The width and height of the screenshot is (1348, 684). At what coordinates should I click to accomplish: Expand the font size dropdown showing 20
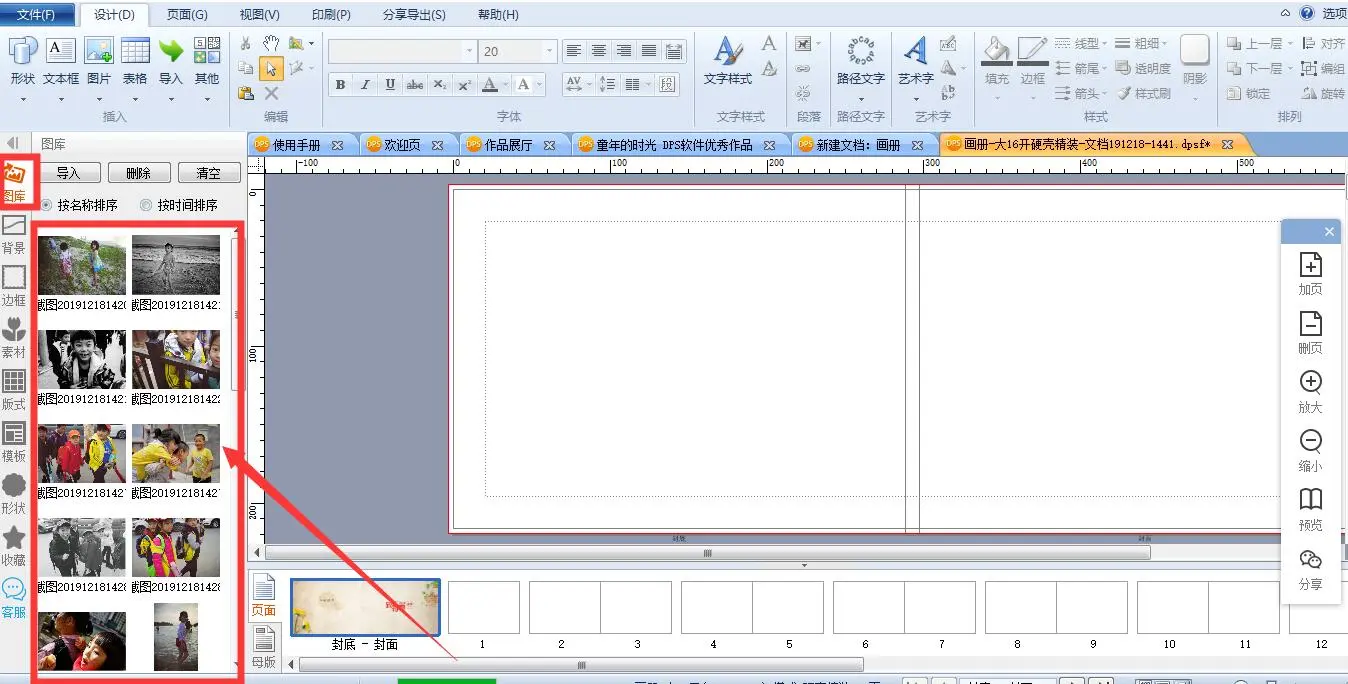[x=549, y=51]
